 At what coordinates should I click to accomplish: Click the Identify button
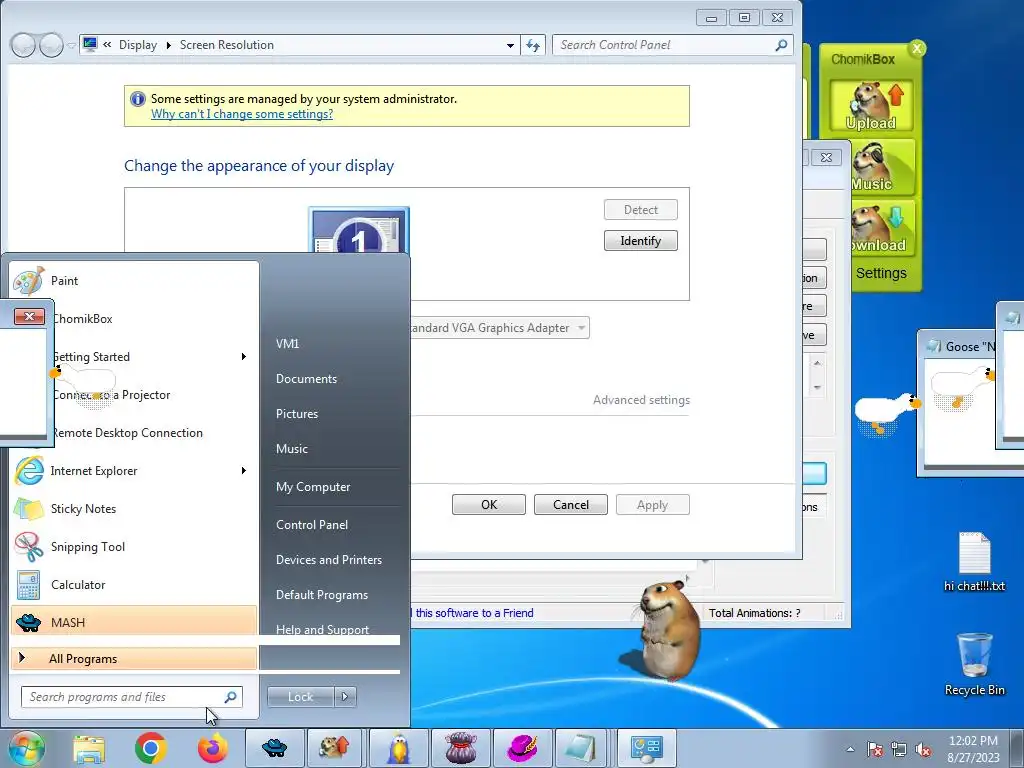(x=641, y=241)
